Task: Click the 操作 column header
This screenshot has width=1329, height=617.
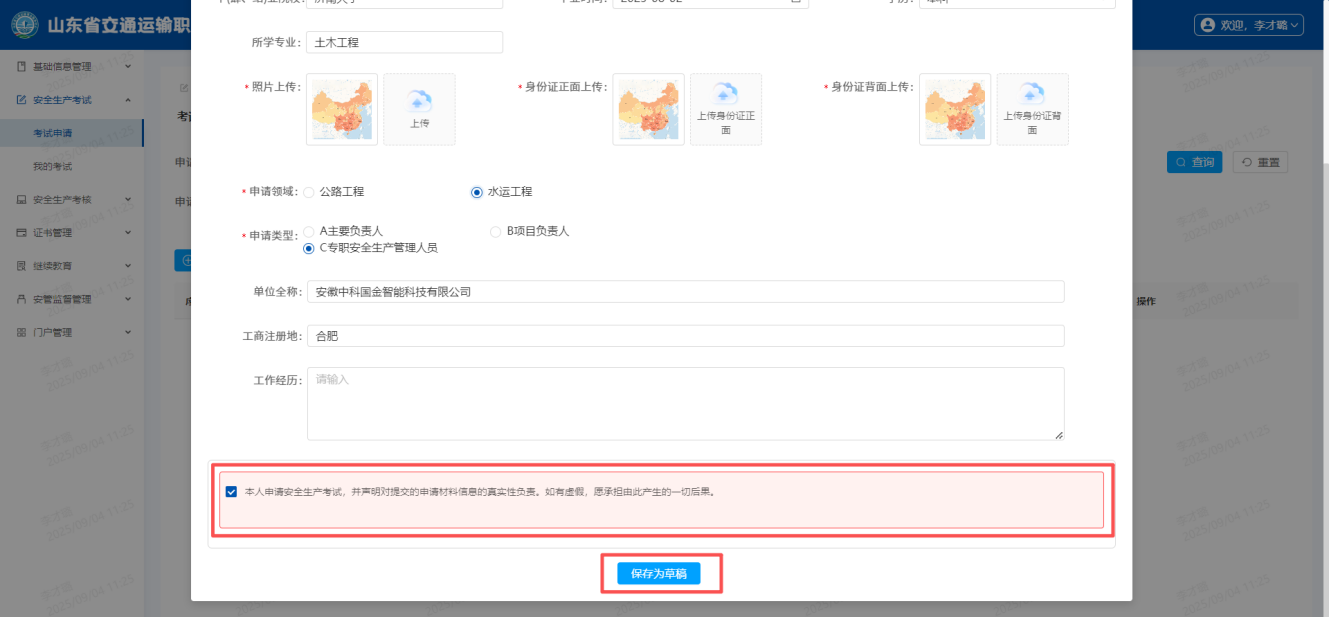Action: click(1146, 301)
